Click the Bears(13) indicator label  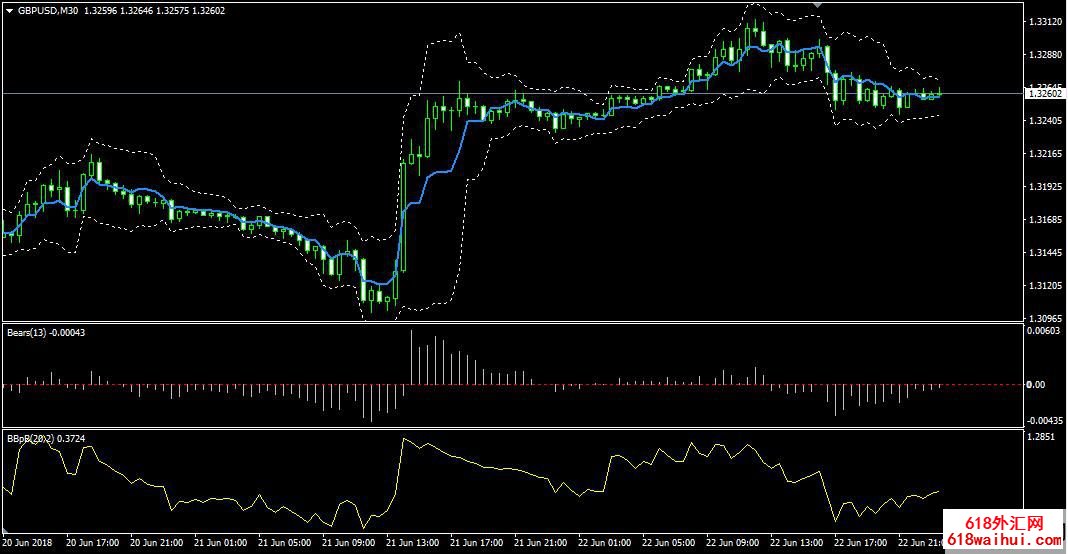click(27, 333)
